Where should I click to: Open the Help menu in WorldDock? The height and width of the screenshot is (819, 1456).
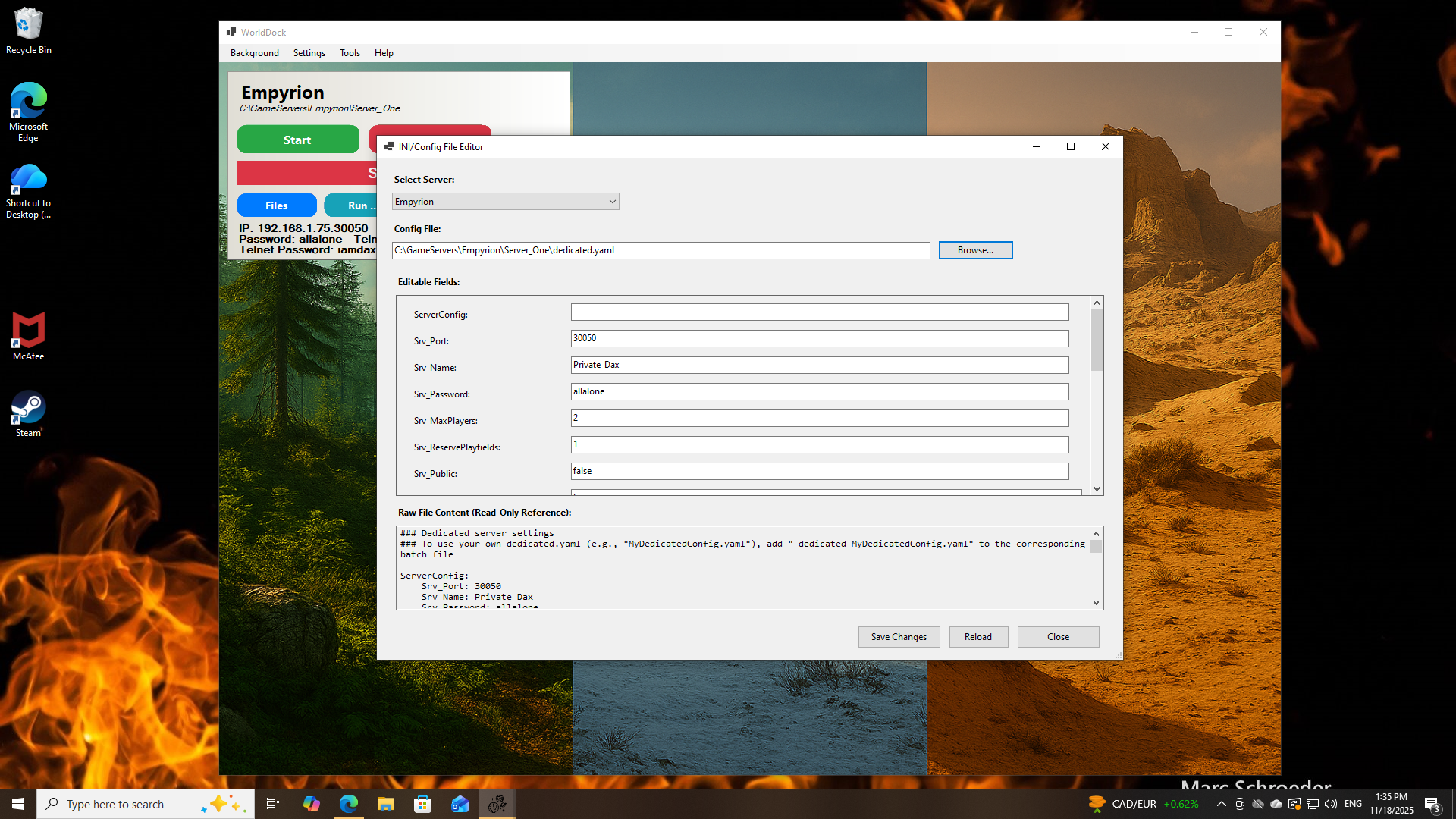[x=384, y=52]
